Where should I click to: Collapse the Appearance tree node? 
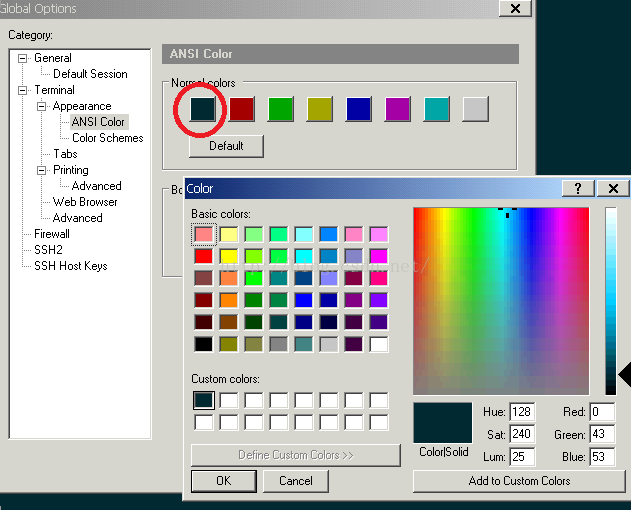(x=41, y=106)
